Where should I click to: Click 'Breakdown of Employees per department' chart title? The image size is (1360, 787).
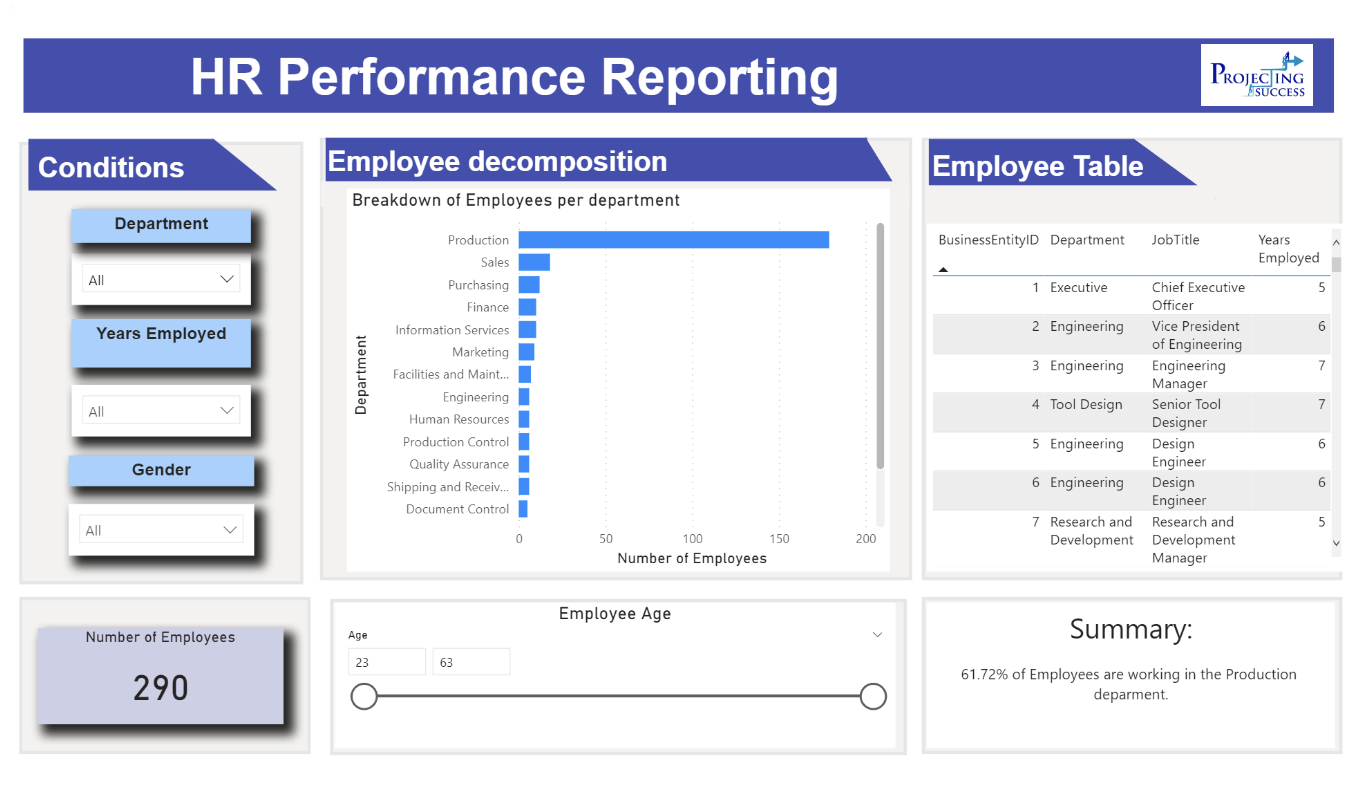tap(516, 200)
